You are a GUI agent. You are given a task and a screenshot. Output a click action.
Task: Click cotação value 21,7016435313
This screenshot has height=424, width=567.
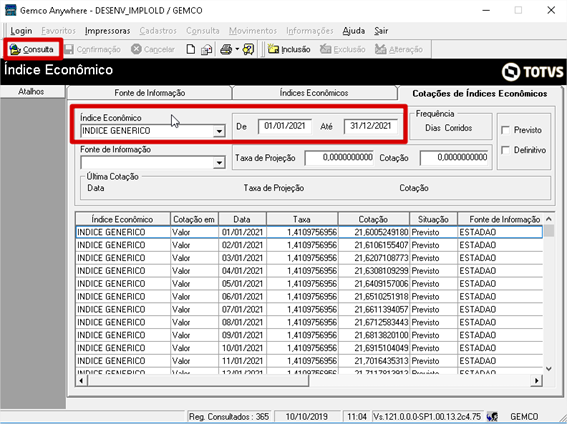(x=374, y=361)
